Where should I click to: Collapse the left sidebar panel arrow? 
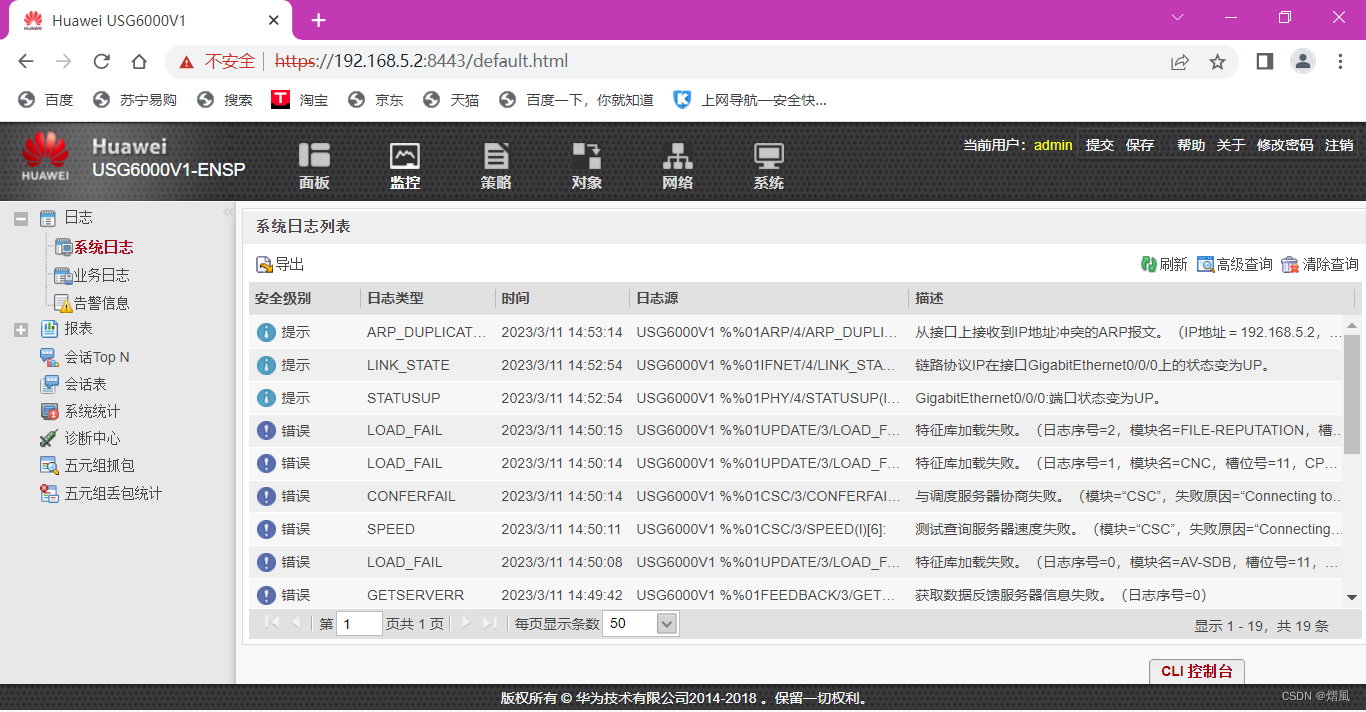[x=228, y=212]
